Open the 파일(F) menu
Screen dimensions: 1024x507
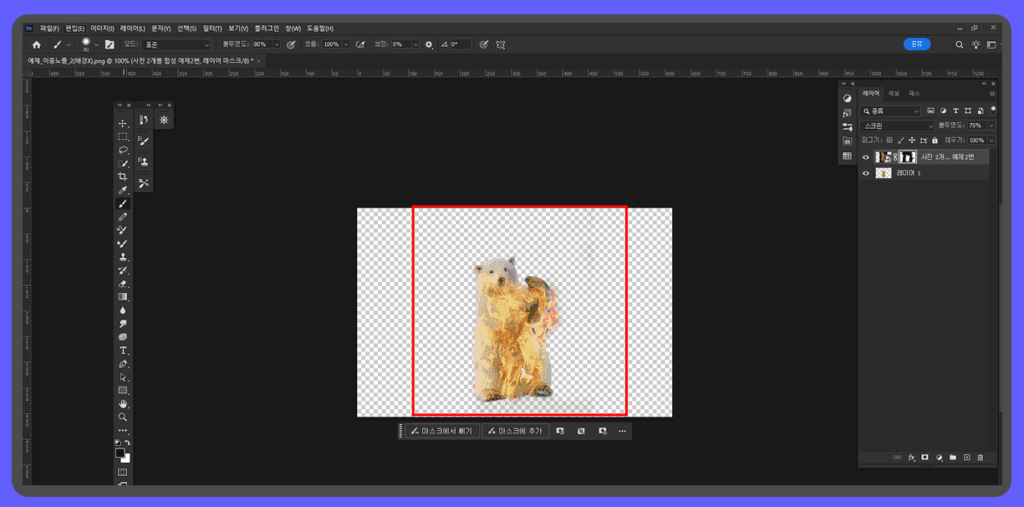[x=50, y=29]
